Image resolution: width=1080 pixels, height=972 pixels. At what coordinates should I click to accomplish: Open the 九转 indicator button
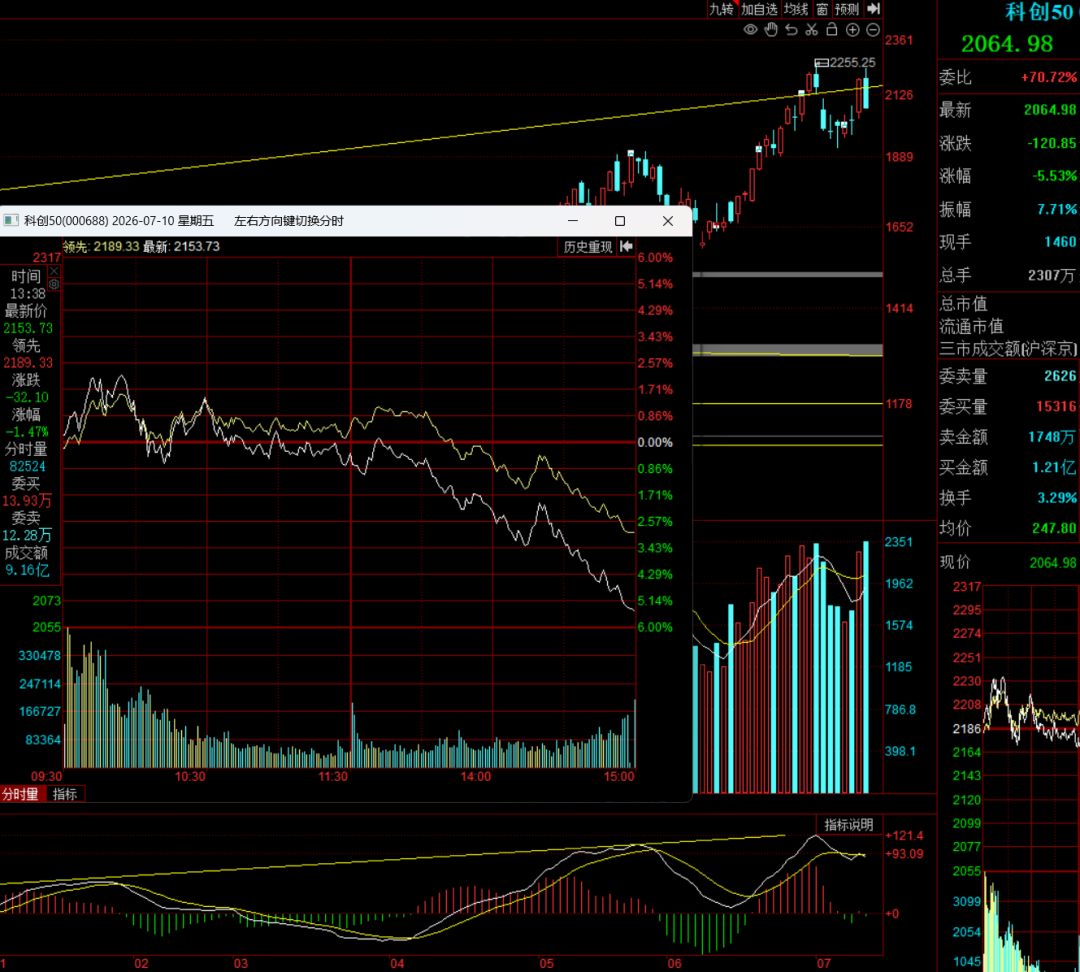pos(722,9)
